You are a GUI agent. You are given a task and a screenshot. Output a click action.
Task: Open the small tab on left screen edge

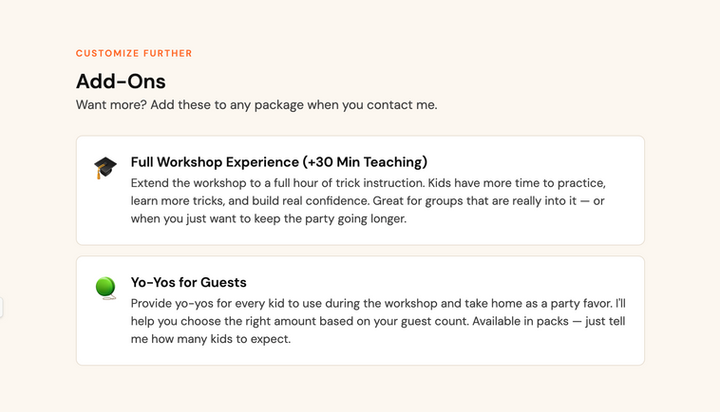(1, 307)
